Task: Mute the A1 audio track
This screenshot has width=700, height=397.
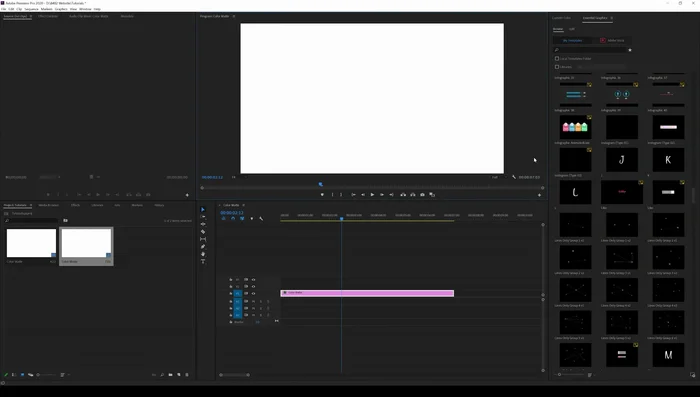Action: (254, 301)
